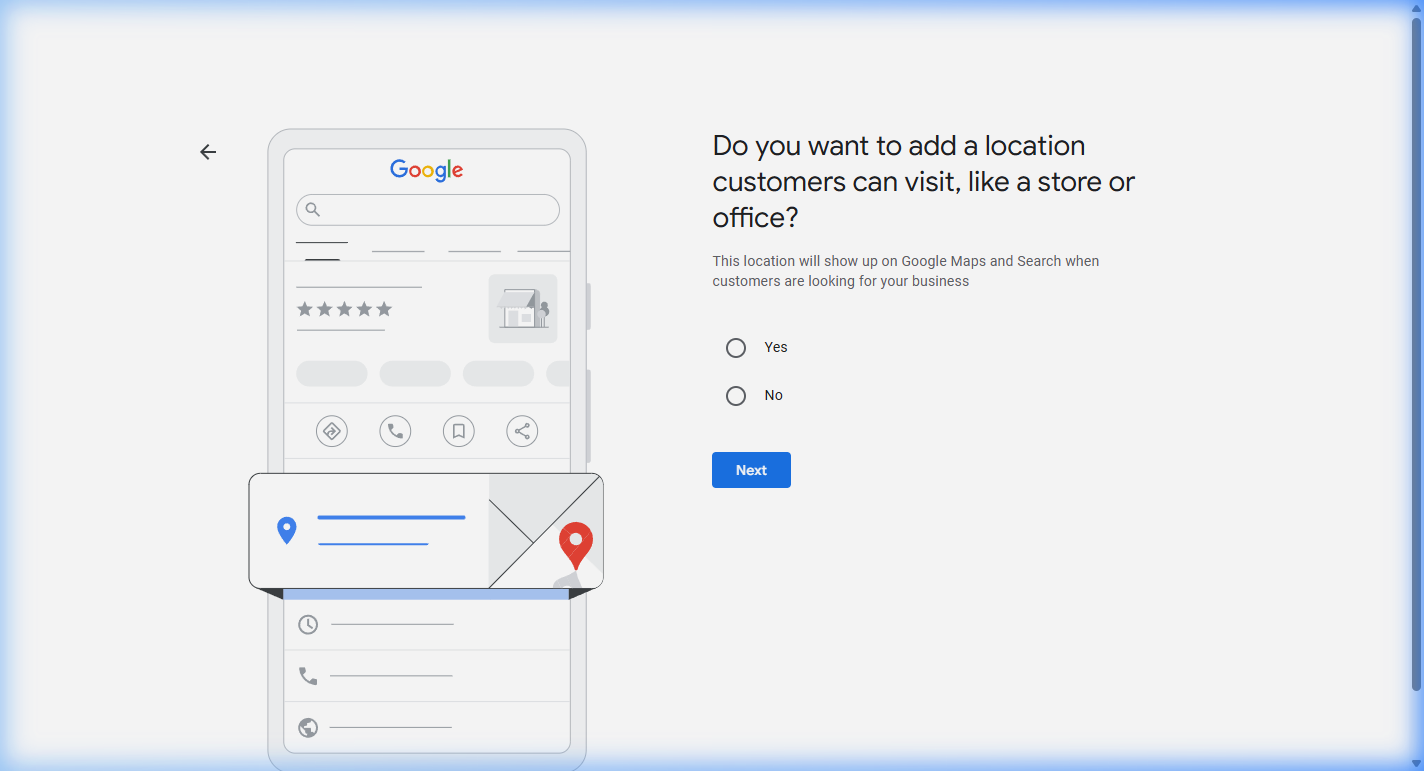Click the storefront building illustration

tap(522, 308)
